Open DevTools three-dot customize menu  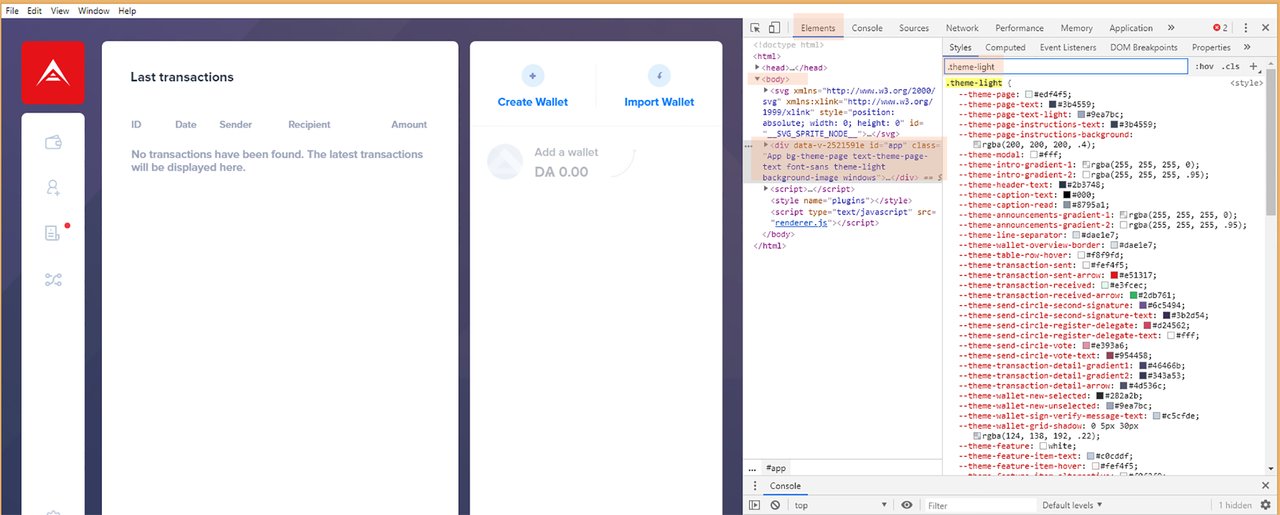pos(1246,28)
